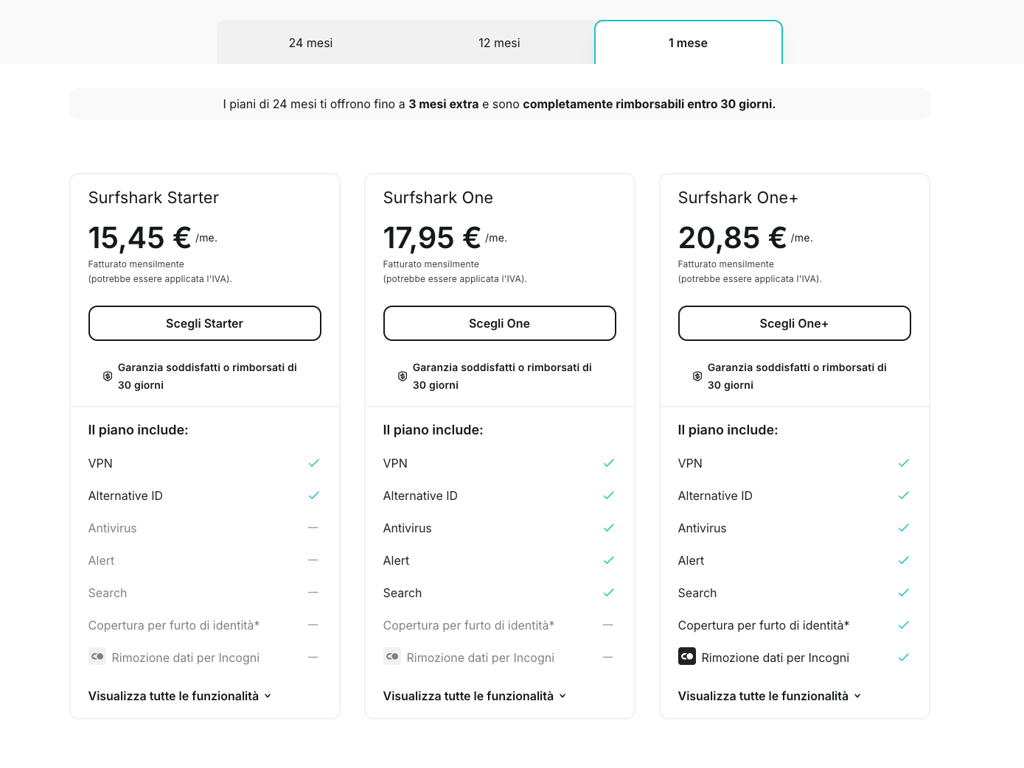Screen dimensions: 1024x768
Task: Click the guarantee shield icon in Surfshark One card
Action: click(402, 376)
